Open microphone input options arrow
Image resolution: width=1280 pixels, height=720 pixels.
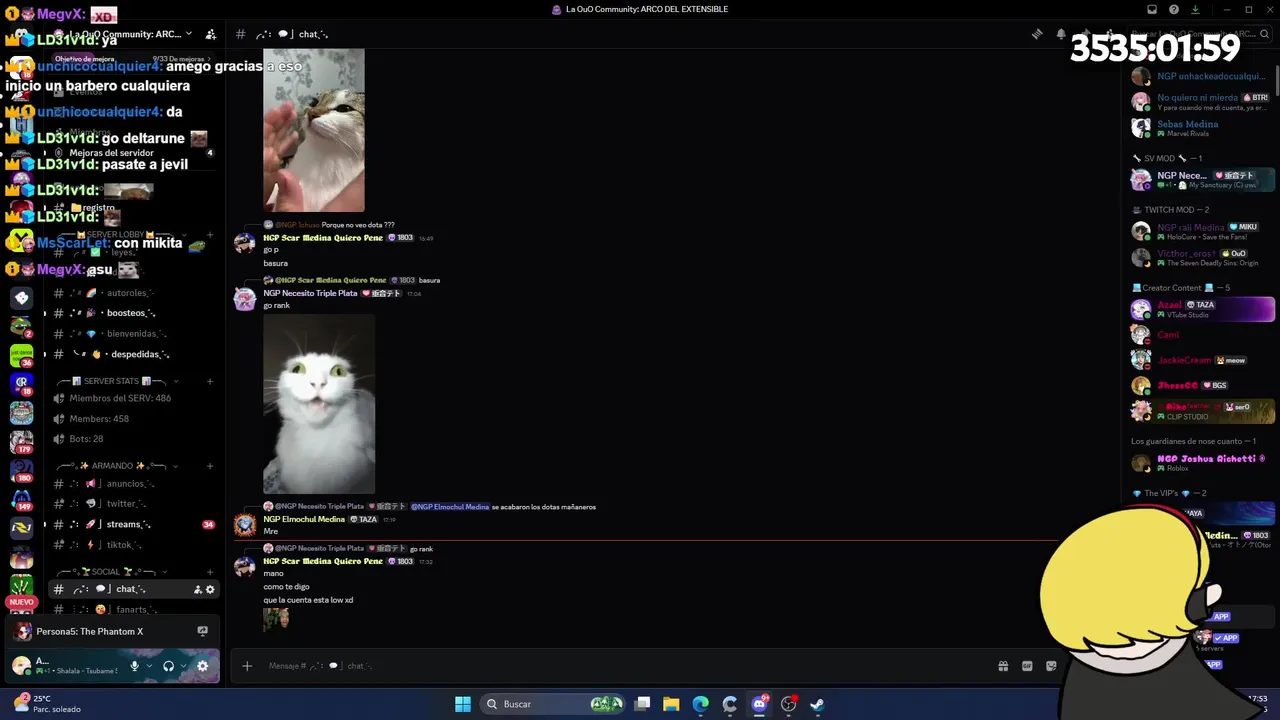[x=149, y=666]
